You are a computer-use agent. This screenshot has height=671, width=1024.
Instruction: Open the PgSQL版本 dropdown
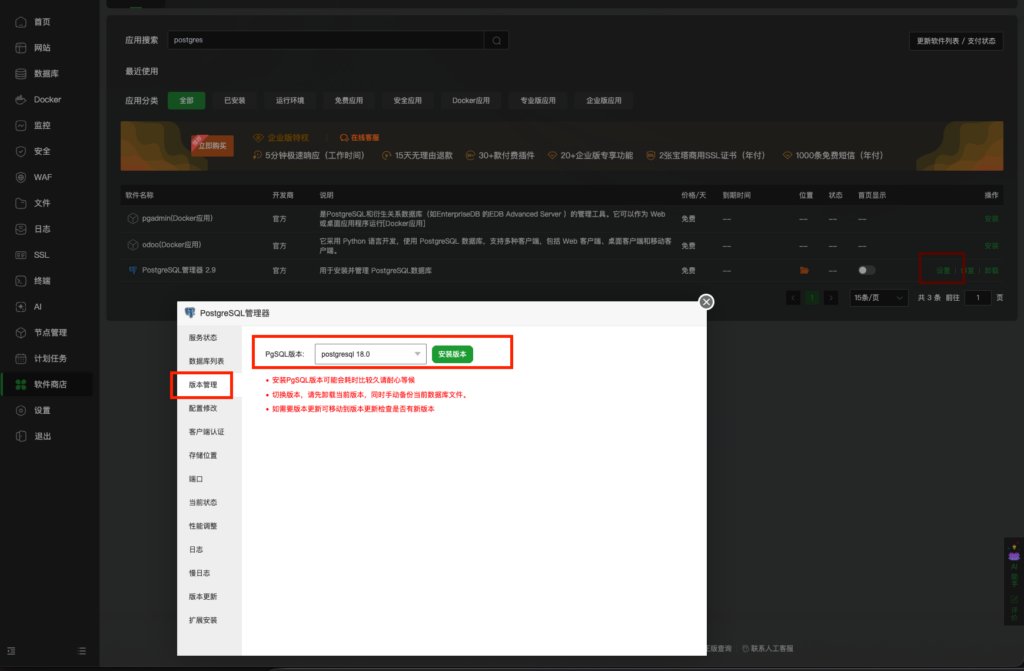pyautogui.click(x=370, y=354)
